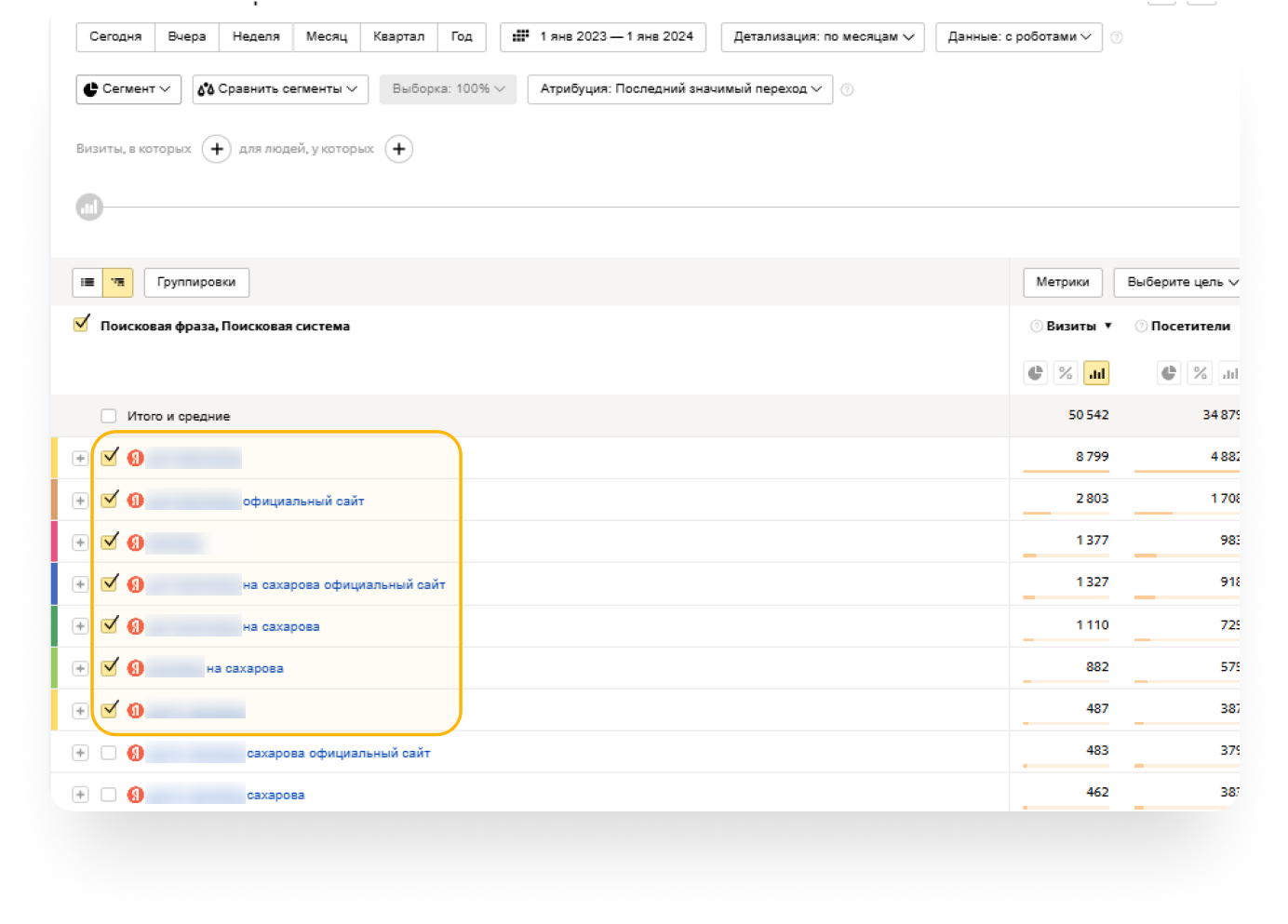Expand the row with 1 327 visits
The width and height of the screenshot is (1288, 924).
tap(80, 584)
